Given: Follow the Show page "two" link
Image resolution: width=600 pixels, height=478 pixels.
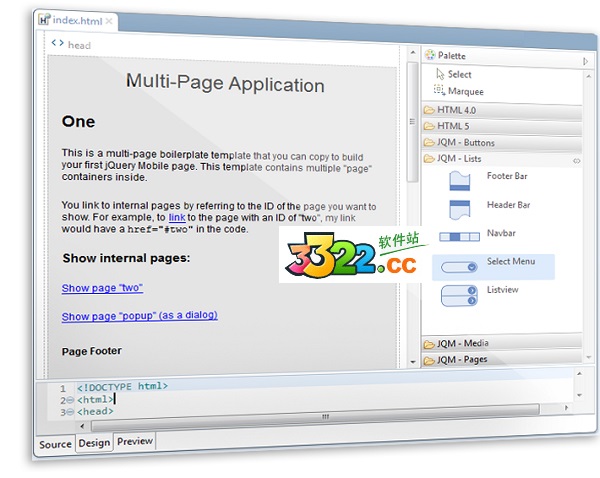Looking at the screenshot, I should (x=102, y=288).
